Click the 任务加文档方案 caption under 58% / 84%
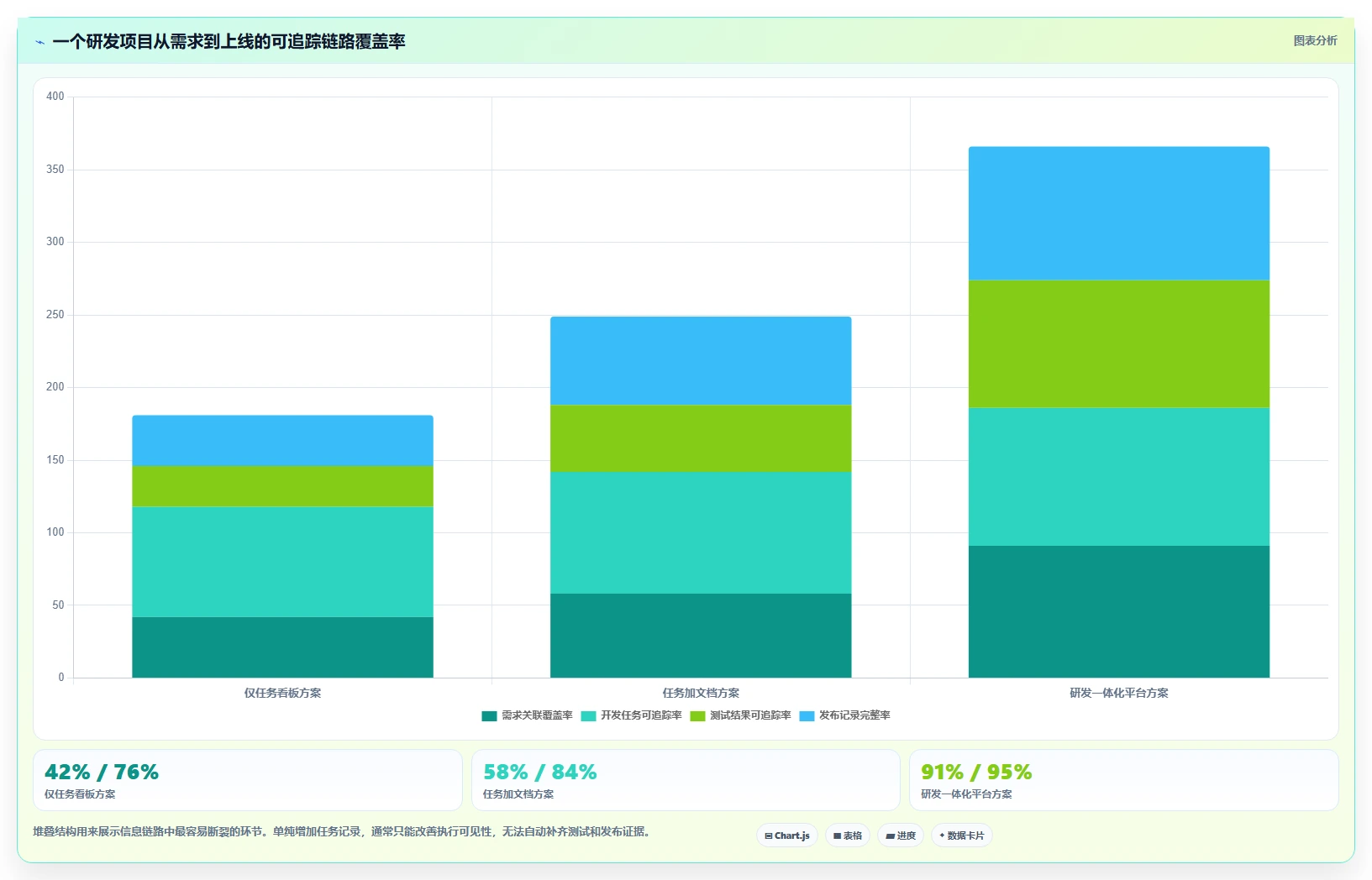This screenshot has height=880, width=1372. click(518, 794)
